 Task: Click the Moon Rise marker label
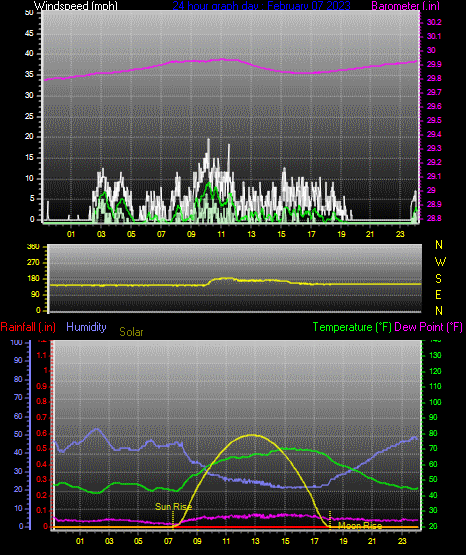click(x=360, y=526)
